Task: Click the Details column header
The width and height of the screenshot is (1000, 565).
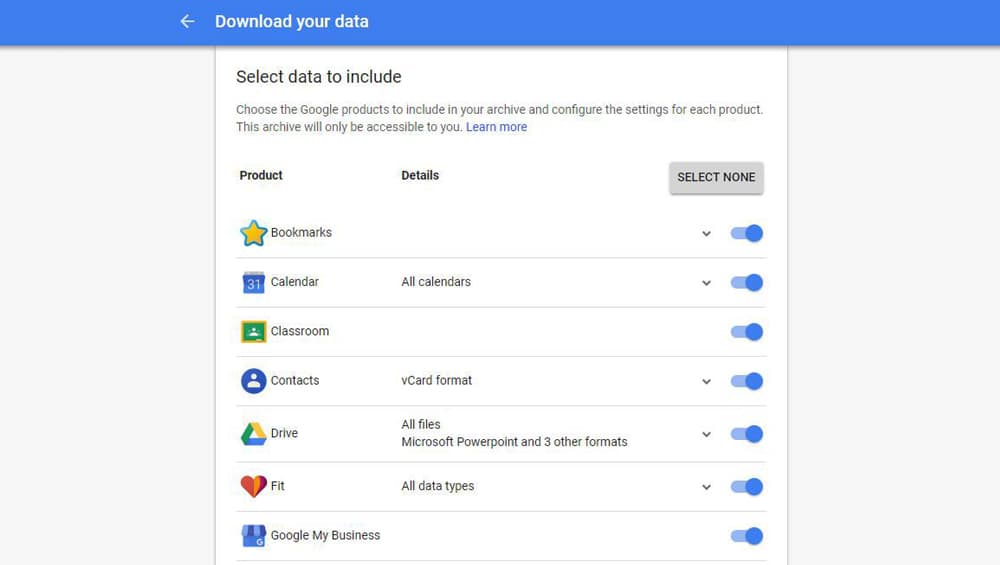Action: tap(420, 175)
